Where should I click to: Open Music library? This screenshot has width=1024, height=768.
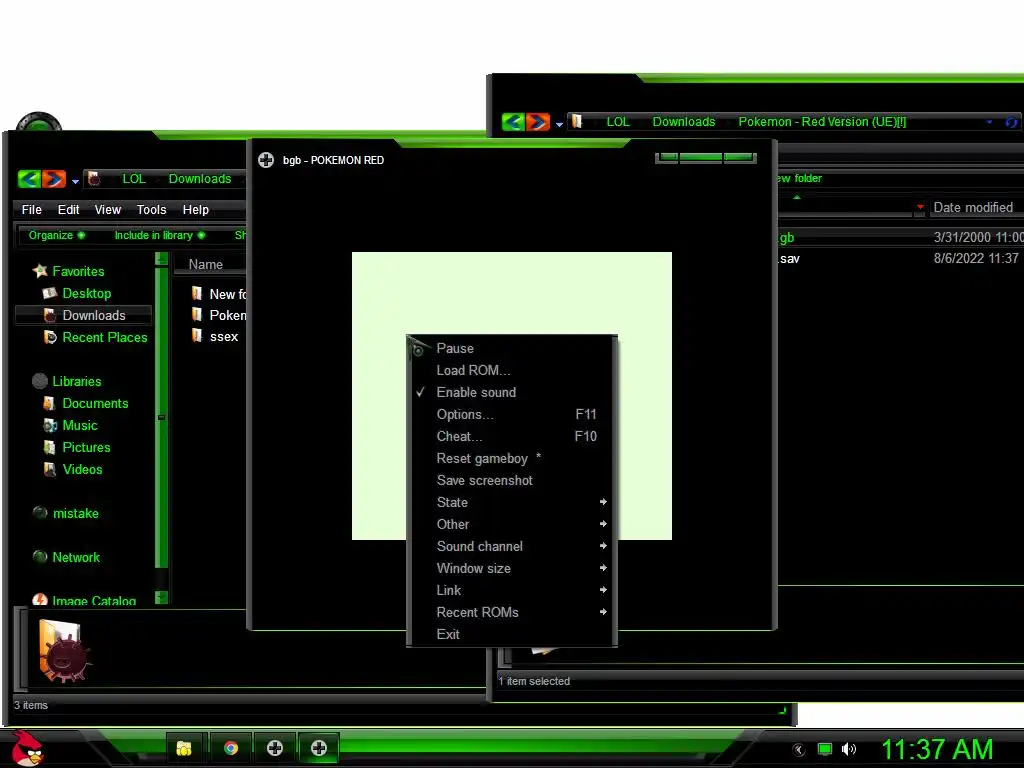[80, 426]
